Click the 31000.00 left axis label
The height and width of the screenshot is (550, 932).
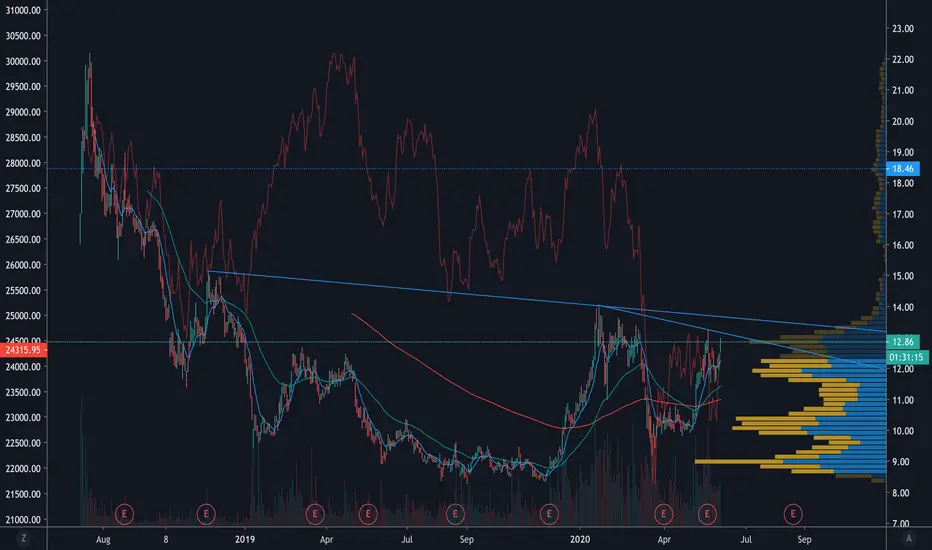click(x=23, y=10)
